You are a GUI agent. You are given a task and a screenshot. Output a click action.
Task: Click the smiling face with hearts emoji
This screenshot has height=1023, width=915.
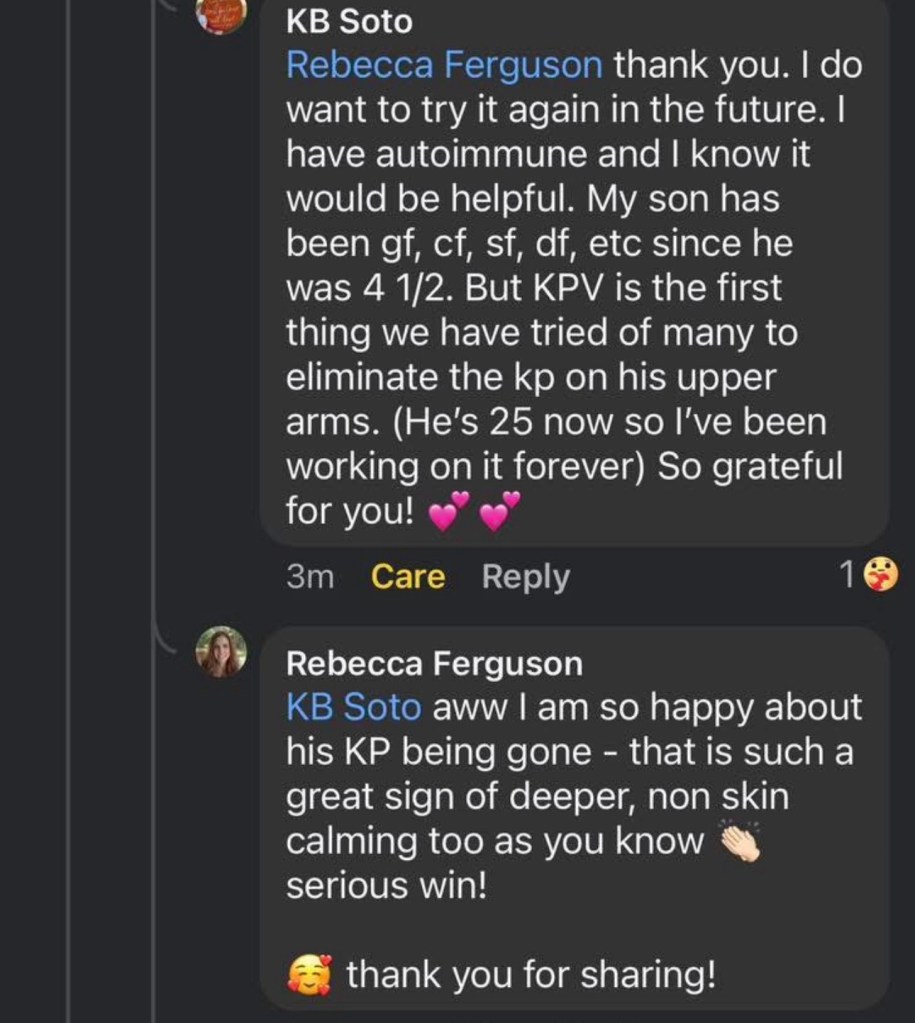coord(309,973)
